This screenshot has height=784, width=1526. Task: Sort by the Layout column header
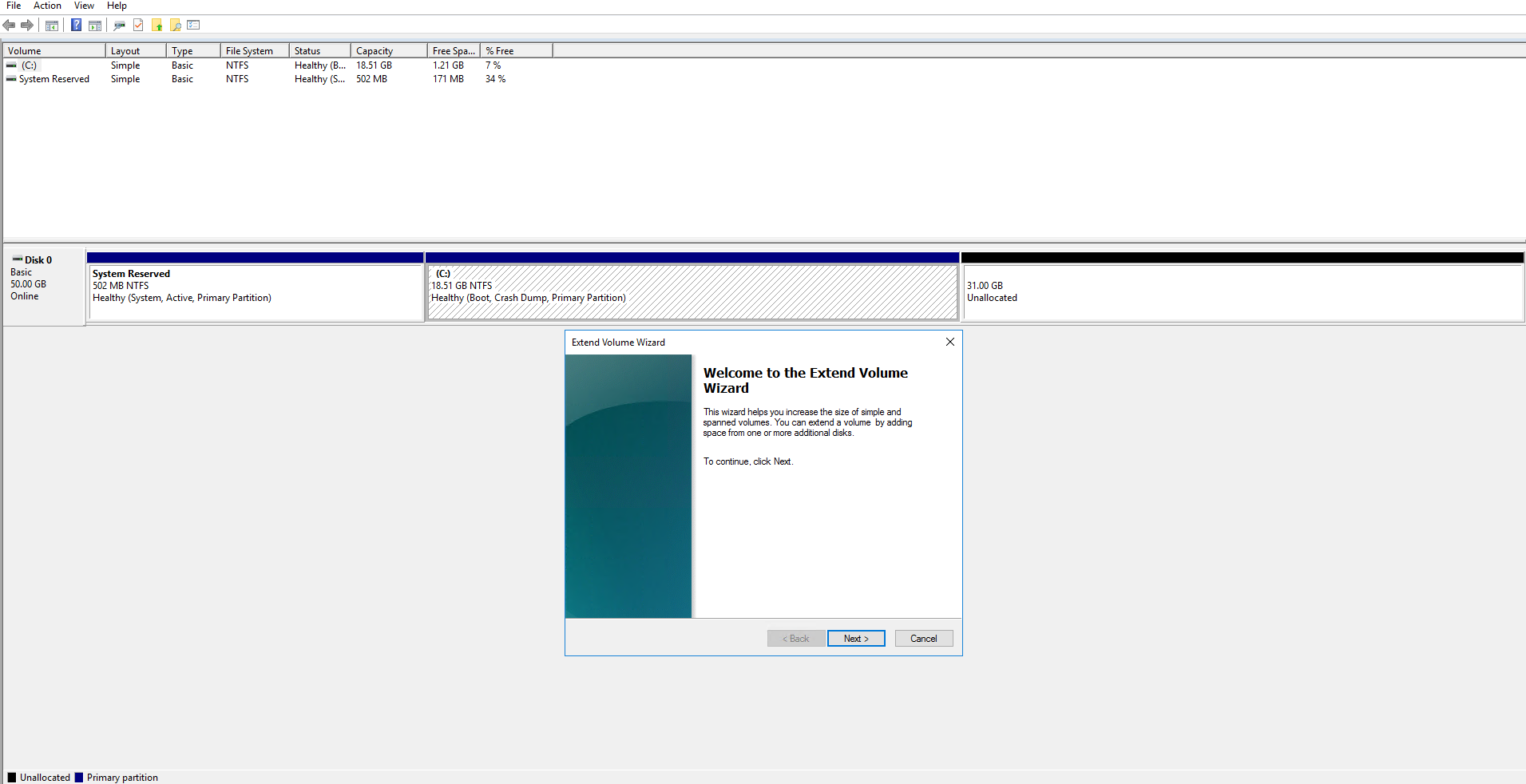pyautogui.click(x=136, y=50)
